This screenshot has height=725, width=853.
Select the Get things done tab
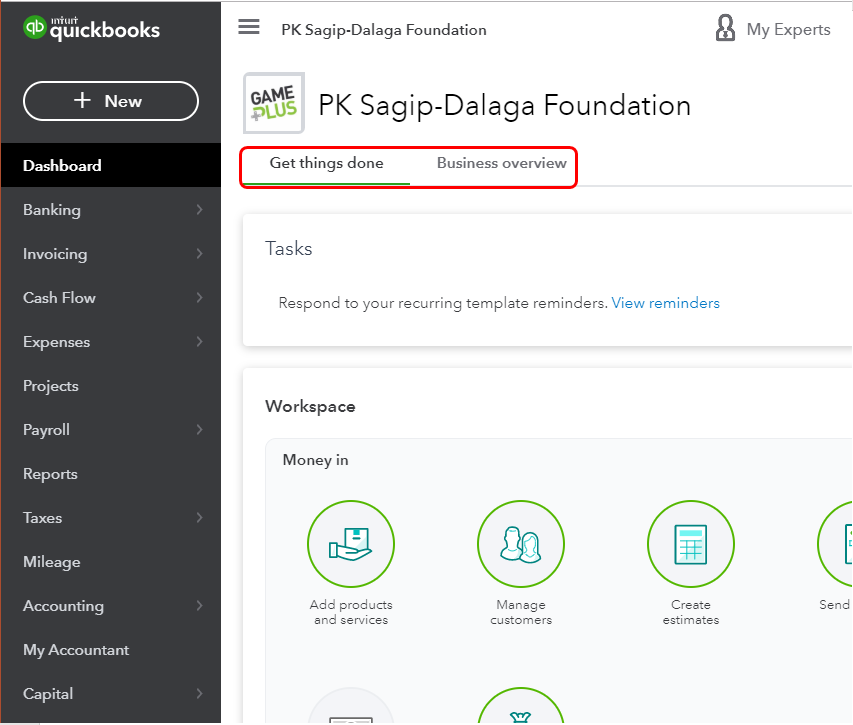(x=326, y=163)
